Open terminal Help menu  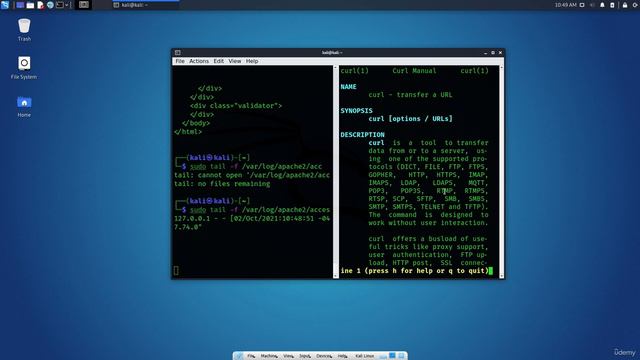pos(252,61)
